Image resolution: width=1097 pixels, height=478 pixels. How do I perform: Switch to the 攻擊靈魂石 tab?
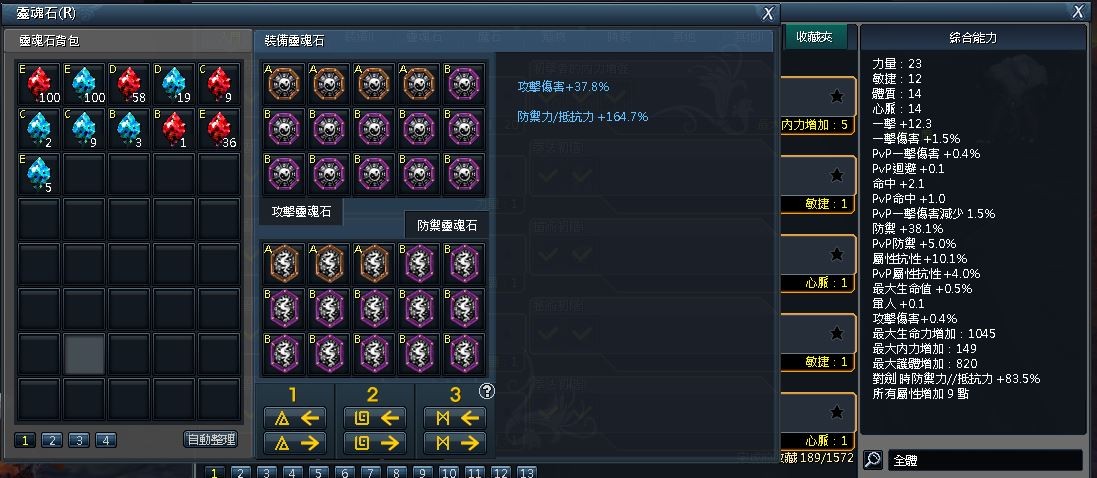coord(301,211)
